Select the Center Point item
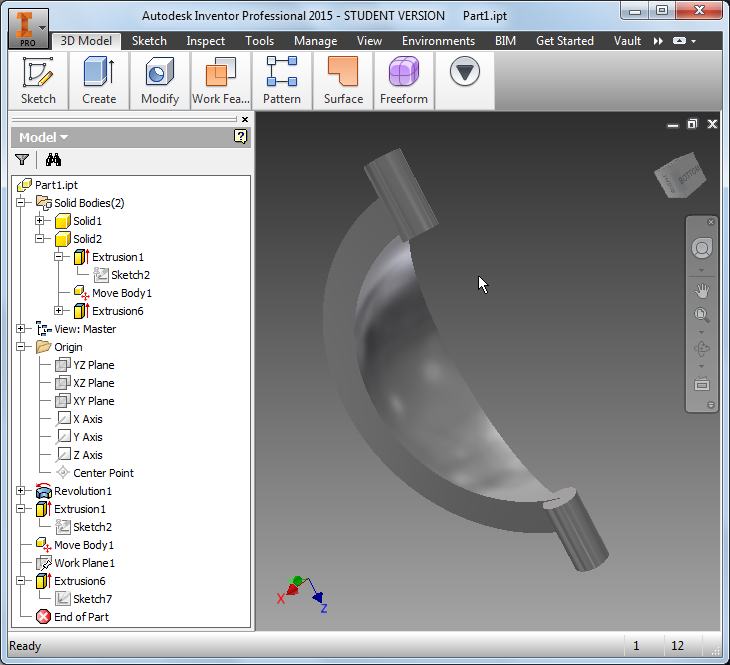The width and height of the screenshot is (730, 665). point(103,473)
